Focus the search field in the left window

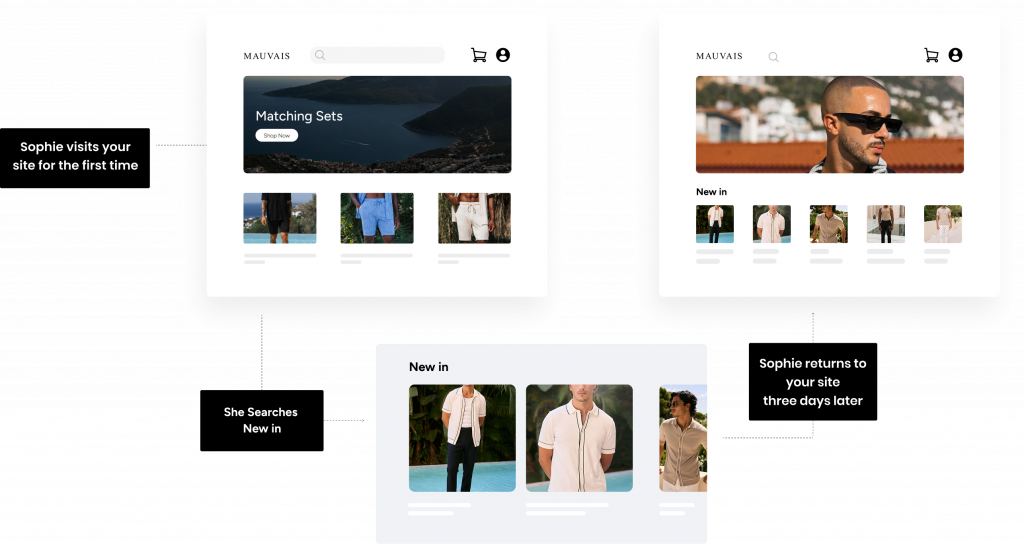point(385,56)
